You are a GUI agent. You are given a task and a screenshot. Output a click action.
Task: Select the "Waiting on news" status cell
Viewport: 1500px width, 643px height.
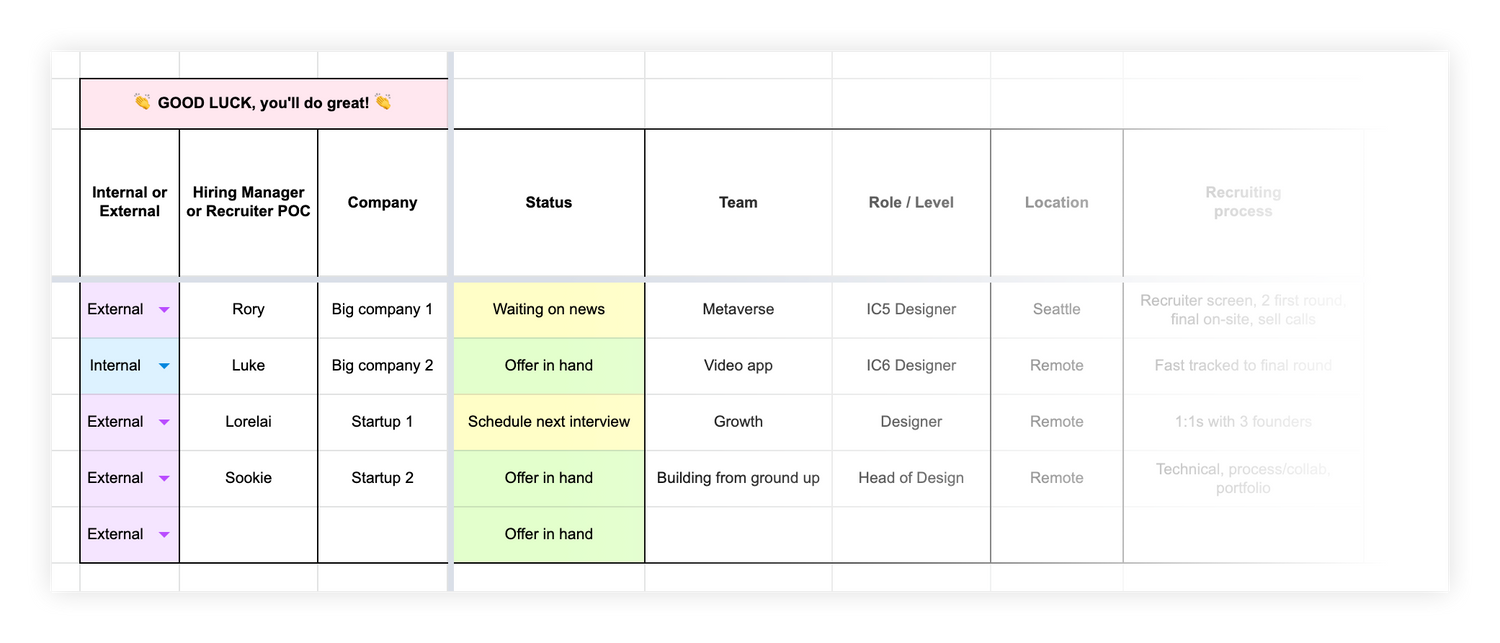pos(548,310)
